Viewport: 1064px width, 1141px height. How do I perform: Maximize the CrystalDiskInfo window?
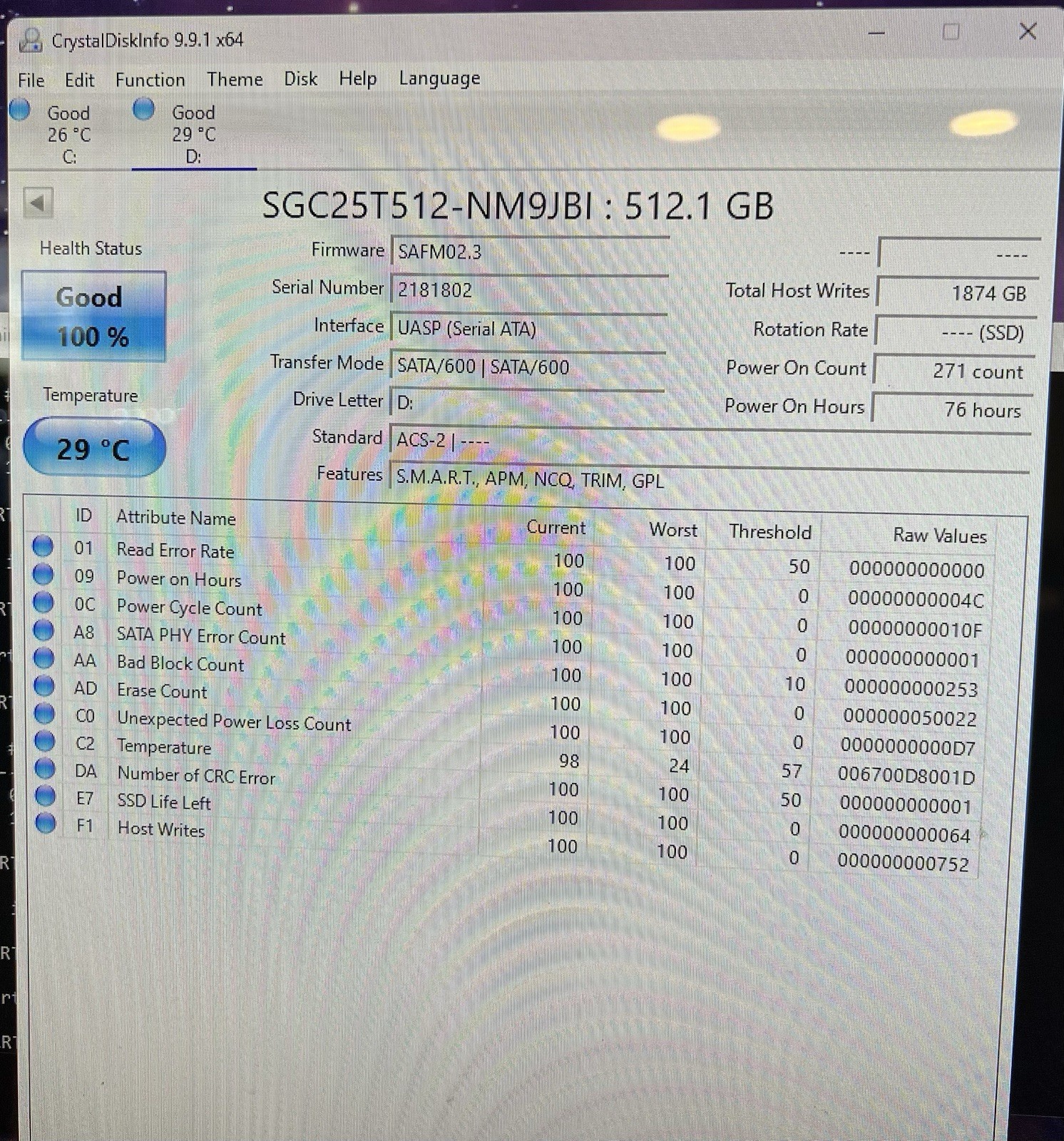[951, 32]
